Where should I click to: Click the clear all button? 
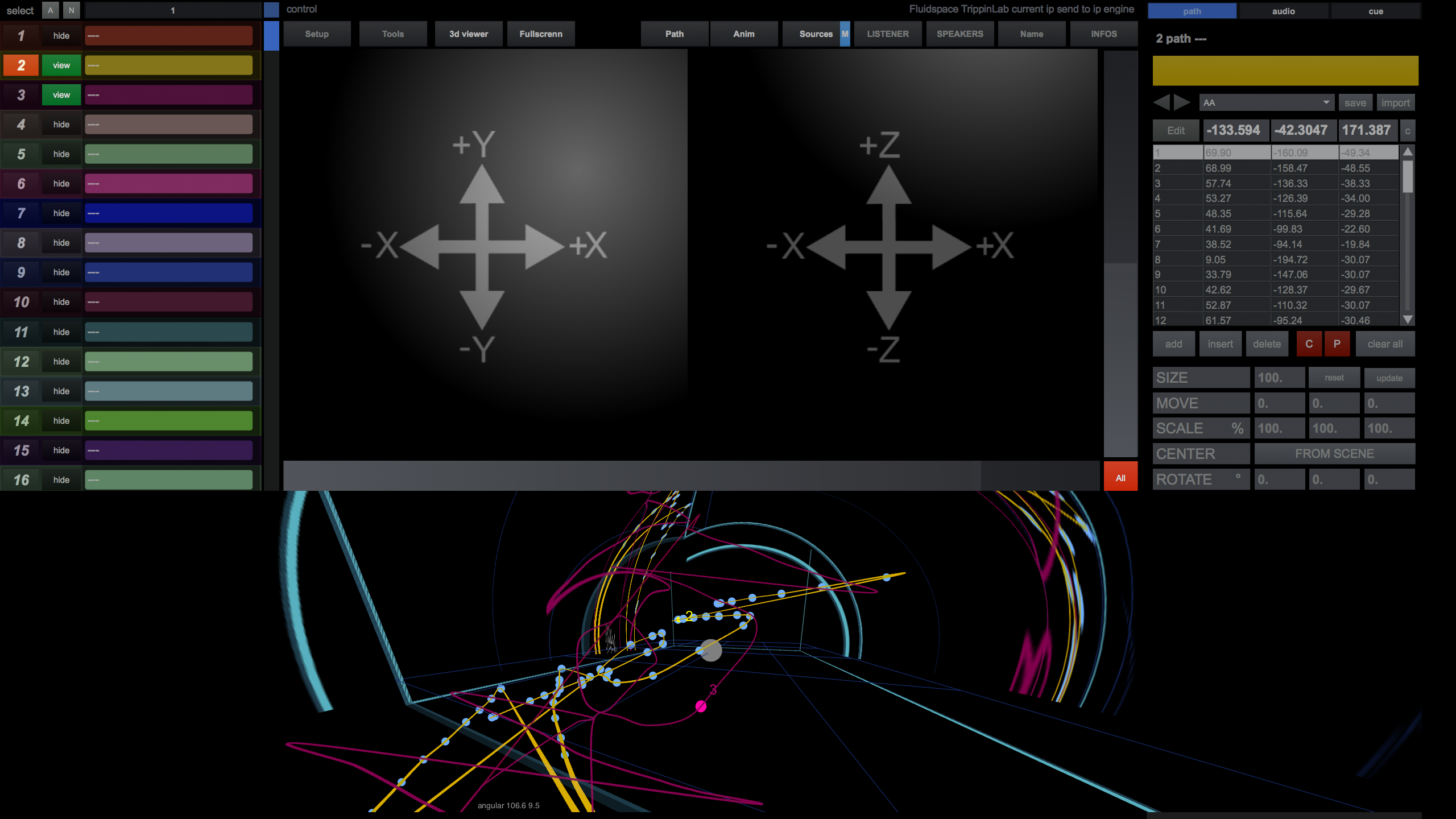point(1385,344)
